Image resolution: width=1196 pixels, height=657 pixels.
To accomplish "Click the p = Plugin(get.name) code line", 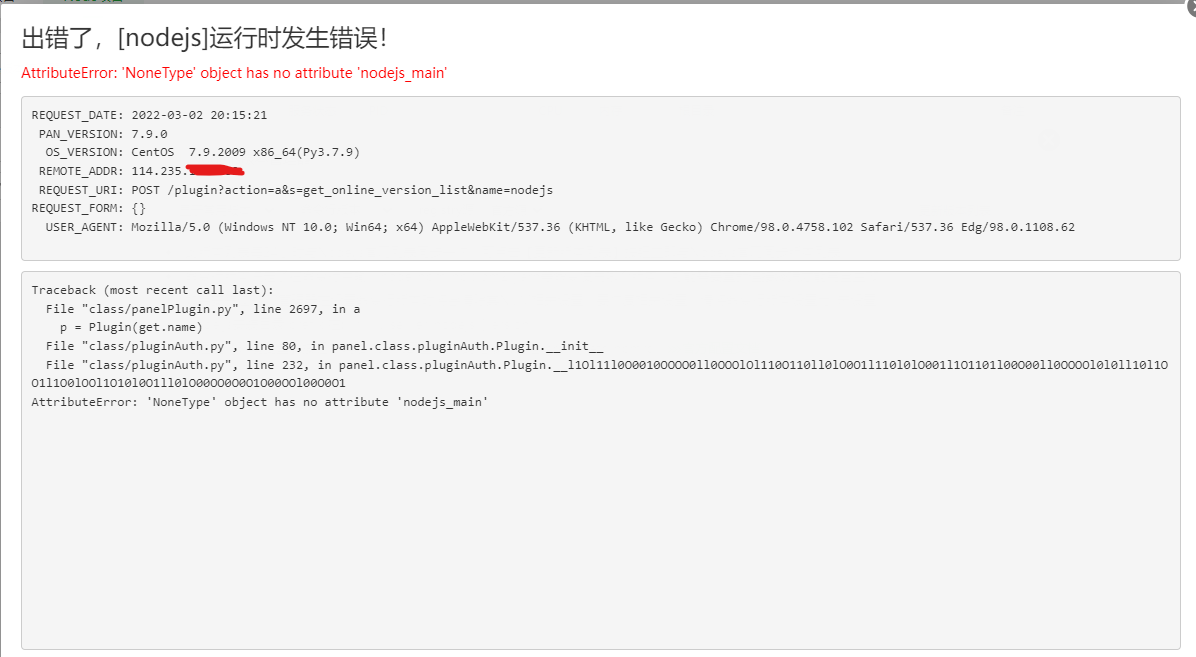I will [131, 327].
